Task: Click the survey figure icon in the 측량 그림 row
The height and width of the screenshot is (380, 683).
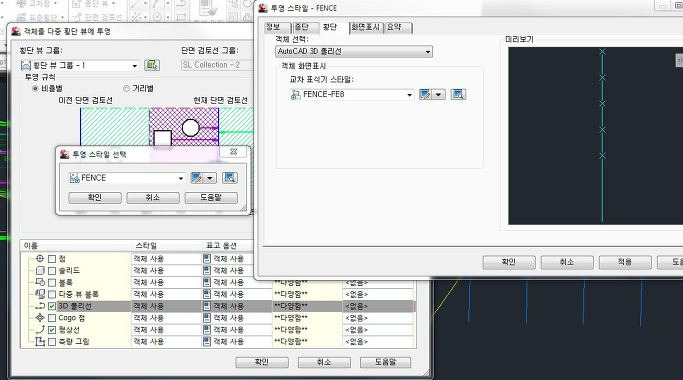Action: tap(40, 341)
